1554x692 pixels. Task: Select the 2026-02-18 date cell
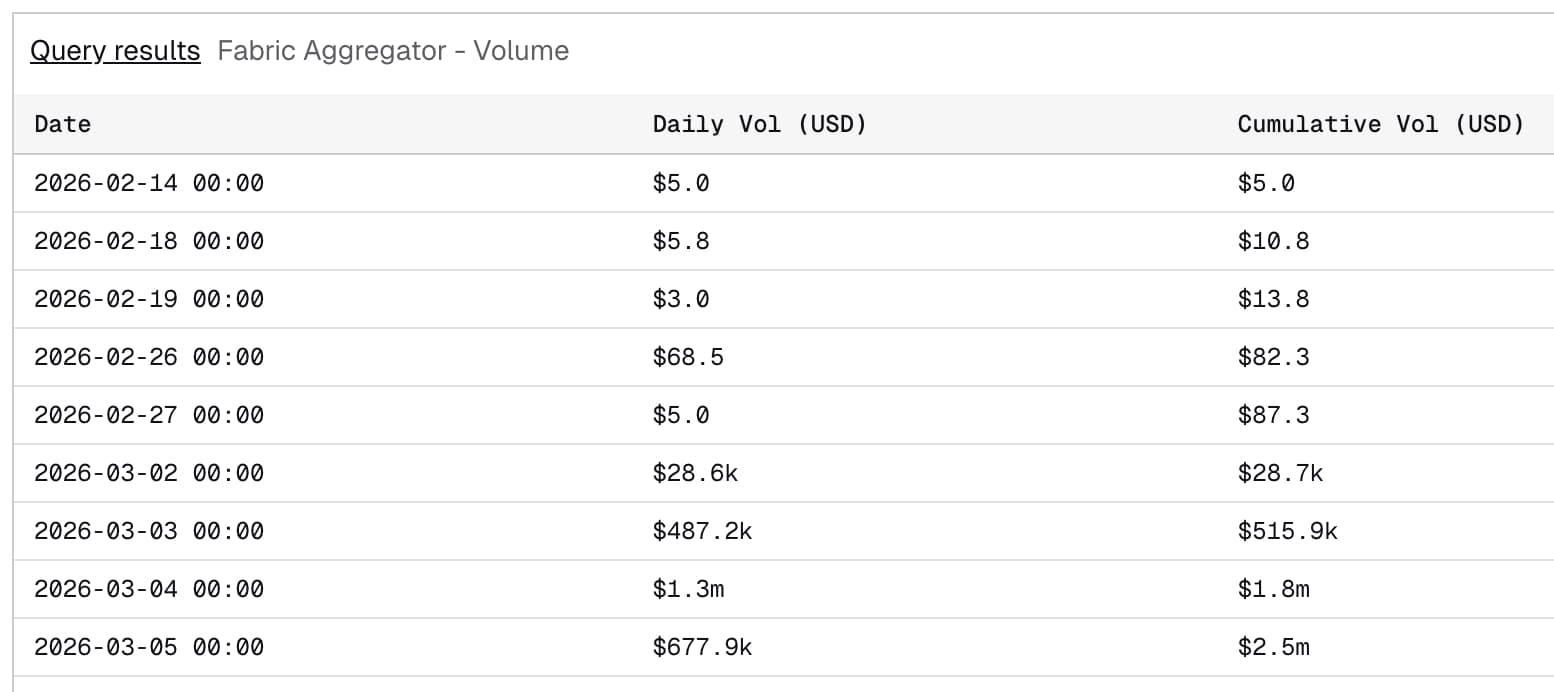coord(149,241)
